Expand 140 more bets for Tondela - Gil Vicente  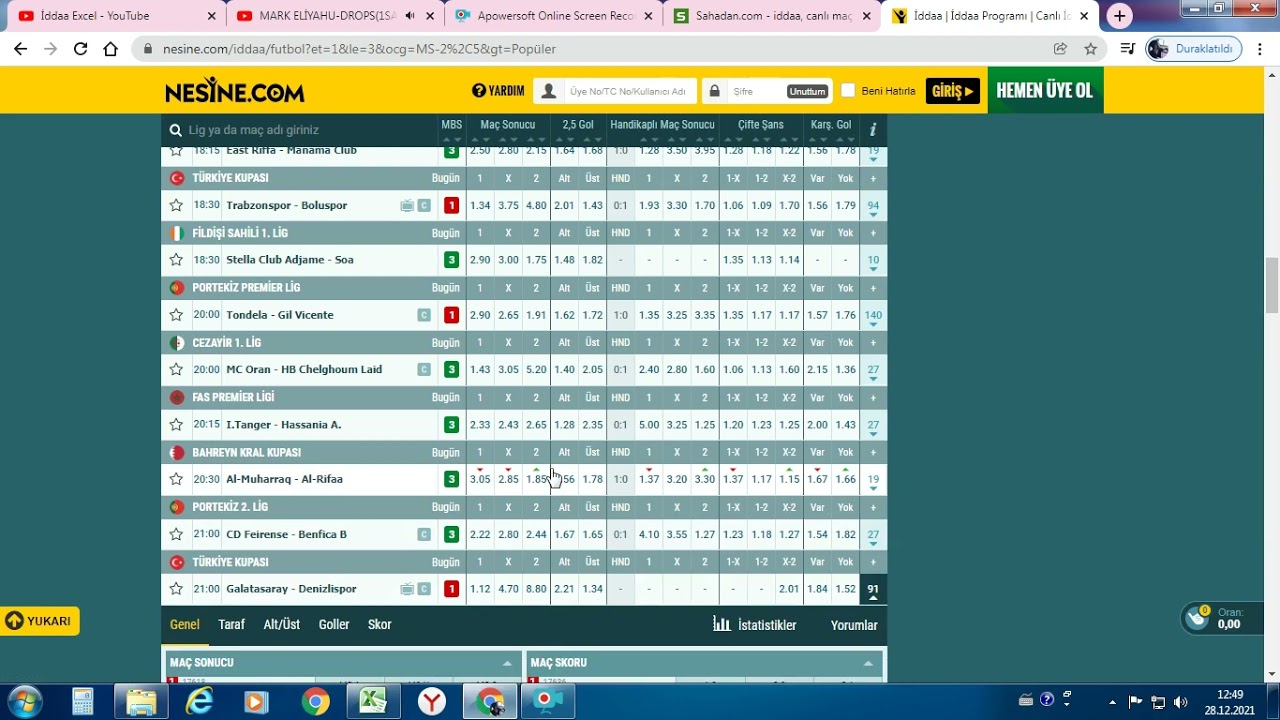873,316
